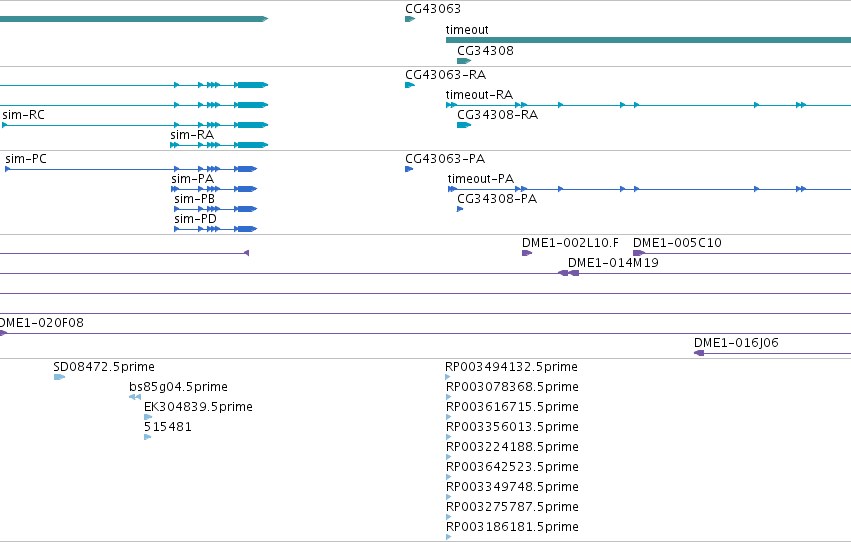Click the CG34308-PA protein arrow glyph
Viewport: 851px width, 542px height.
[x=460, y=209]
